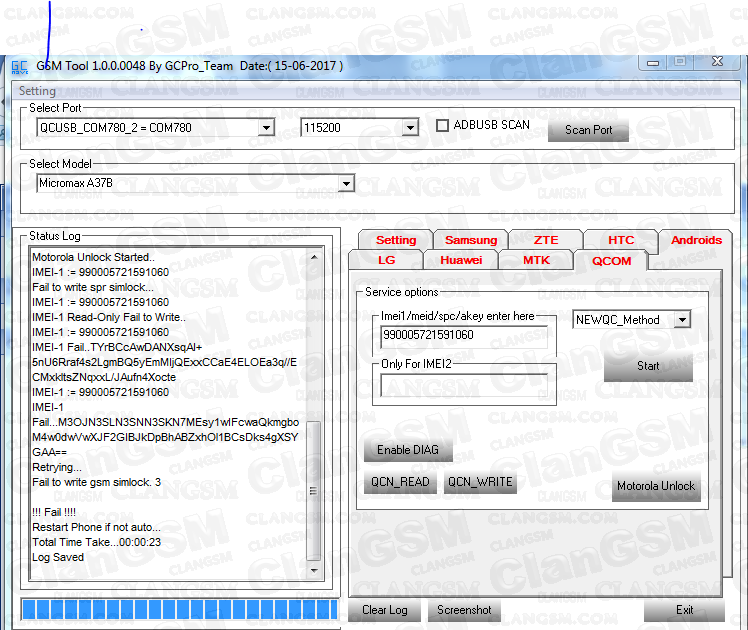748x630 pixels.
Task: Click the 'Fail to write spr simlock...' log line
Action: point(93,287)
